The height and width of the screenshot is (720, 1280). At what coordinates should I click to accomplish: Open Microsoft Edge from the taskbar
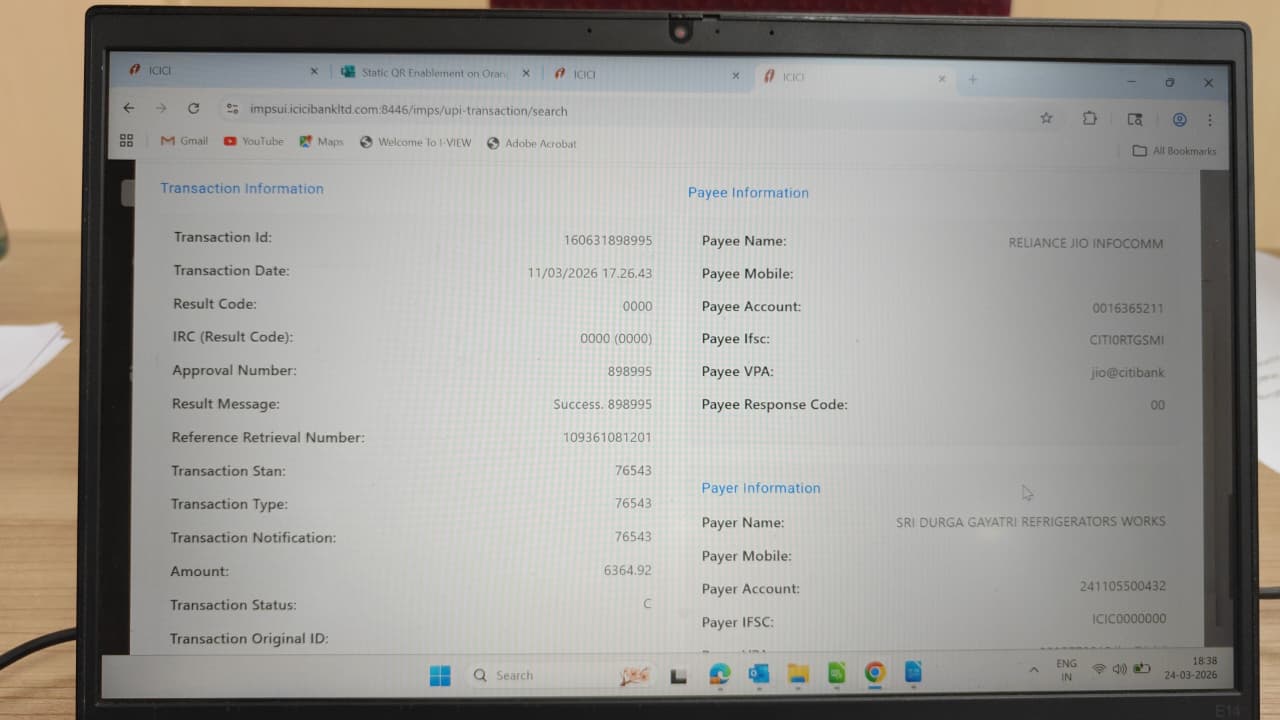coord(719,674)
